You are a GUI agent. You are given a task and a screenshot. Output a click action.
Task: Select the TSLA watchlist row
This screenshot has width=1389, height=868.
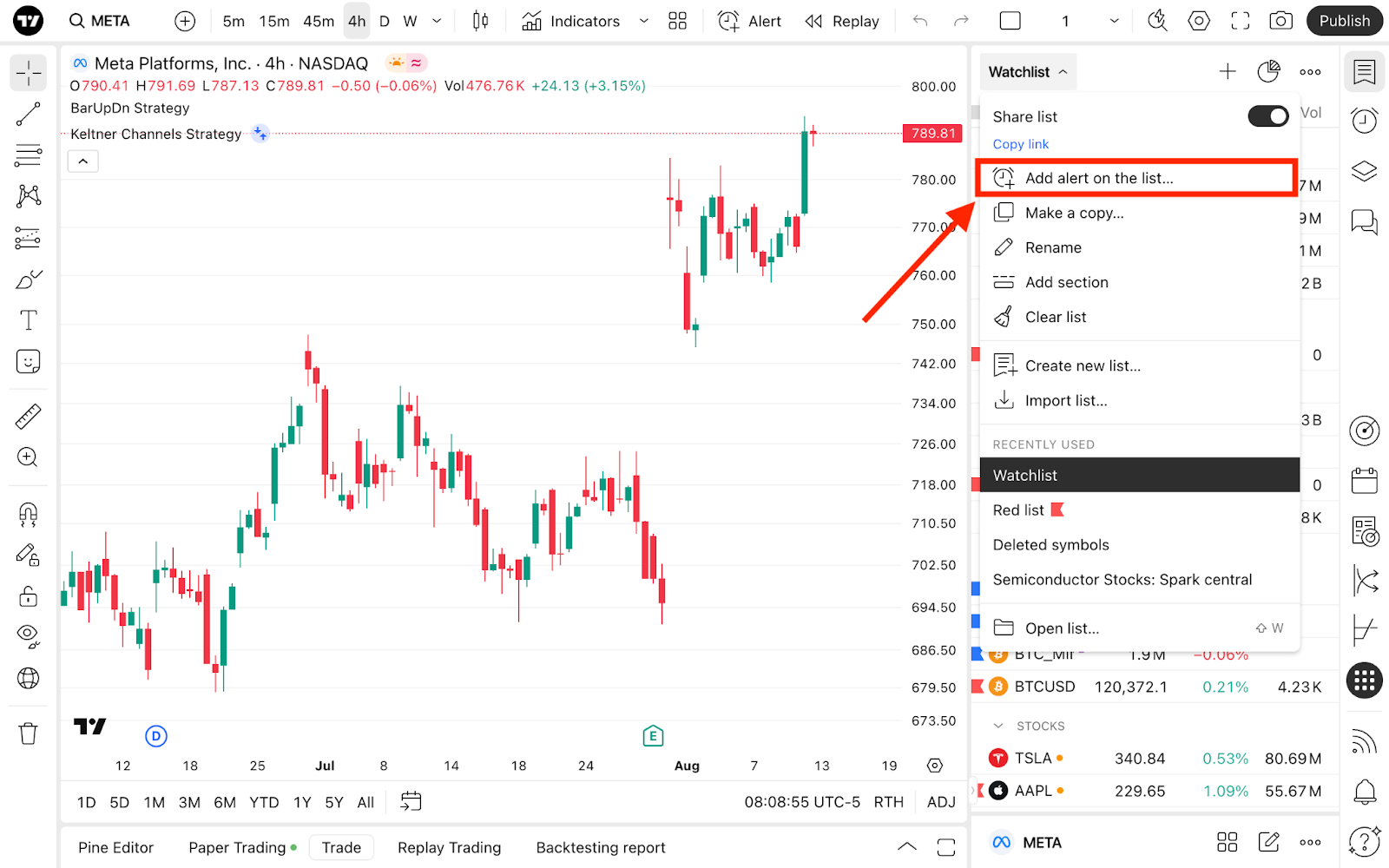point(1155,758)
